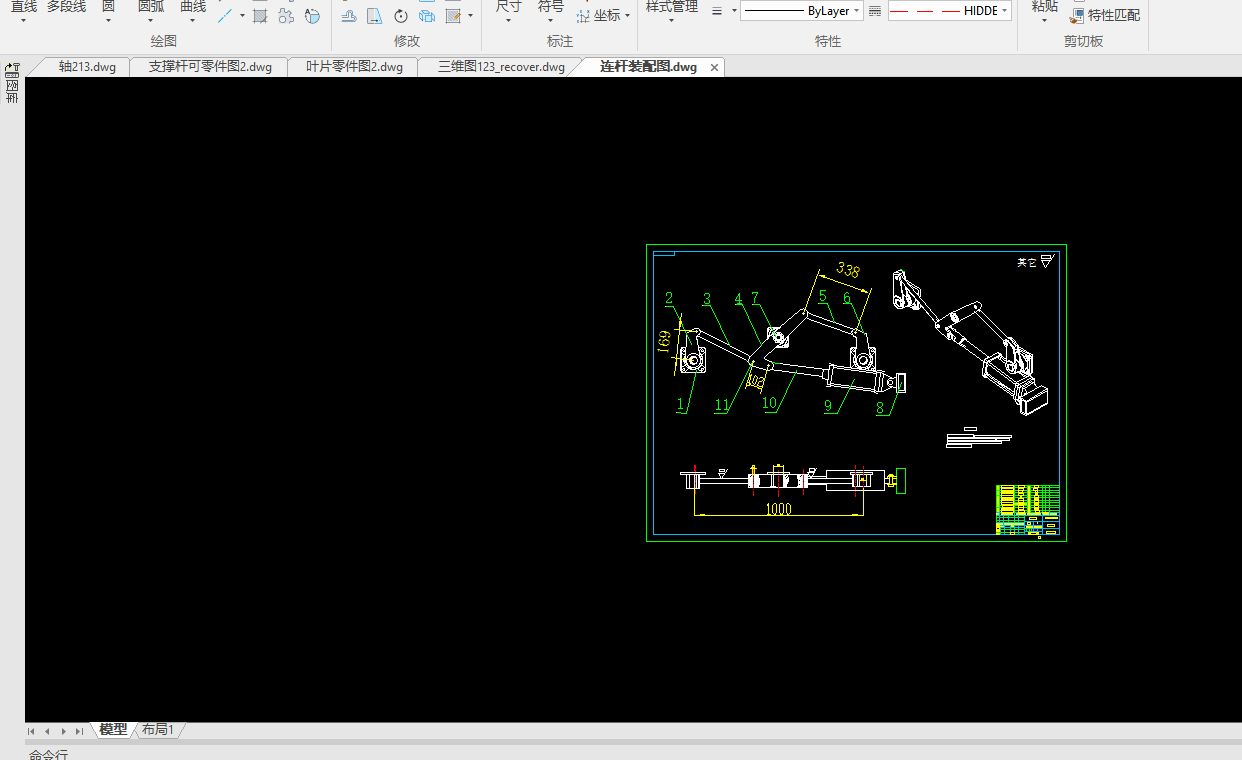The width and height of the screenshot is (1242, 760).
Task: Click the linetype icon before HIDDE box
Action: (875, 11)
